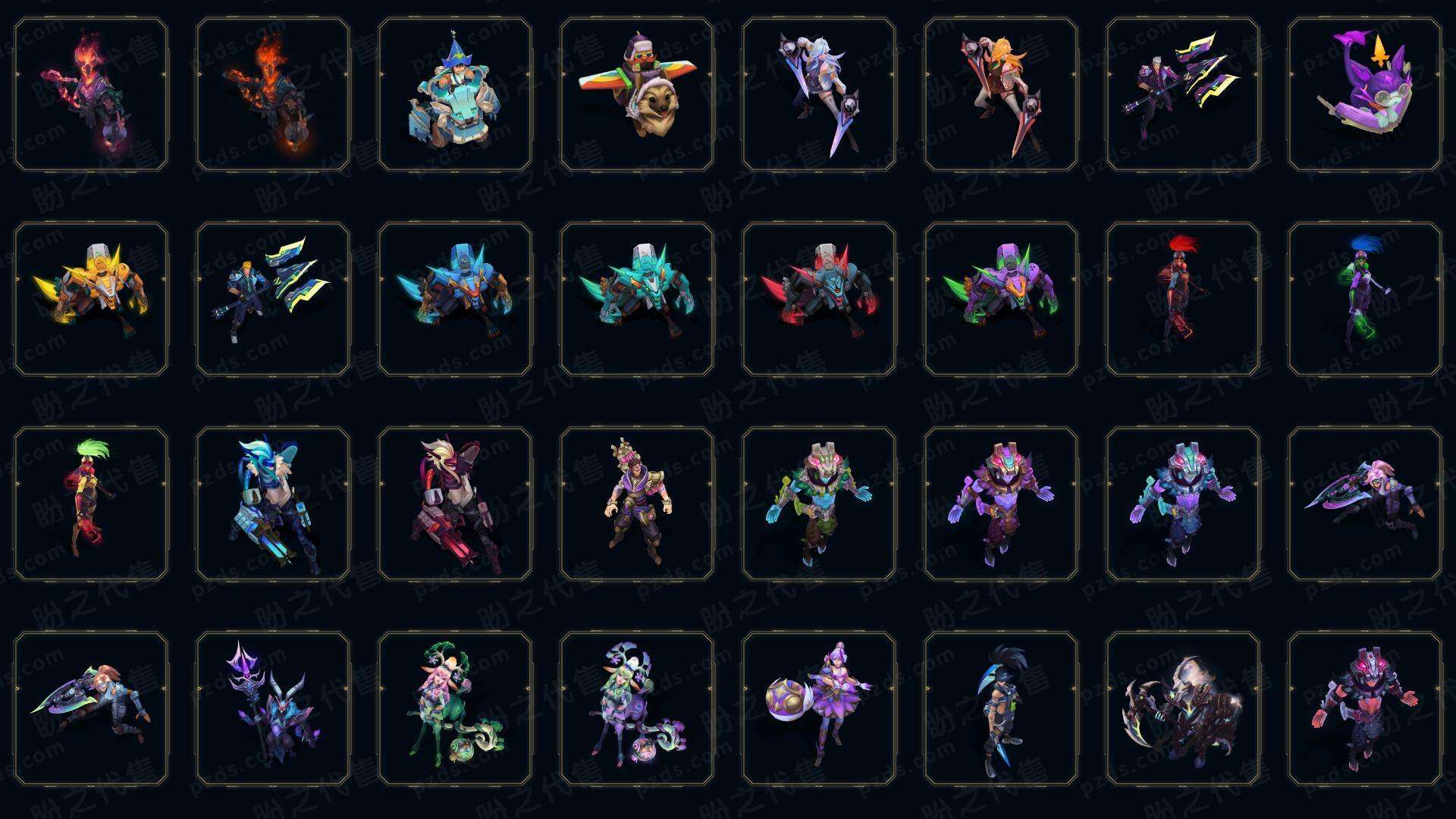Pick the pink-purple flaming skull character tile

(x=91, y=94)
